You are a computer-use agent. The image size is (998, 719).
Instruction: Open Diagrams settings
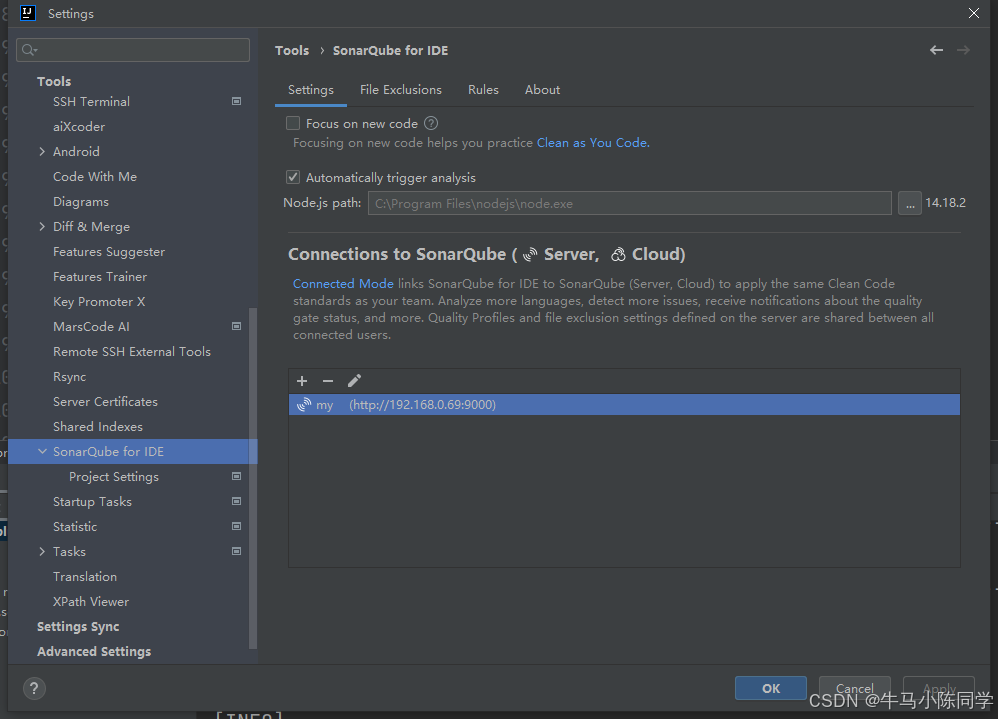[81, 202]
